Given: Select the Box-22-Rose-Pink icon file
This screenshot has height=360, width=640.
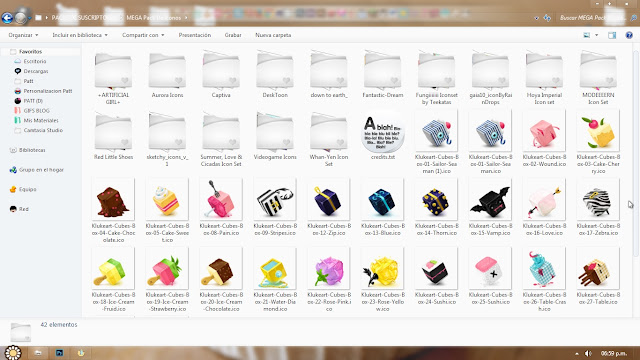Looking at the screenshot, I should 329,280.
